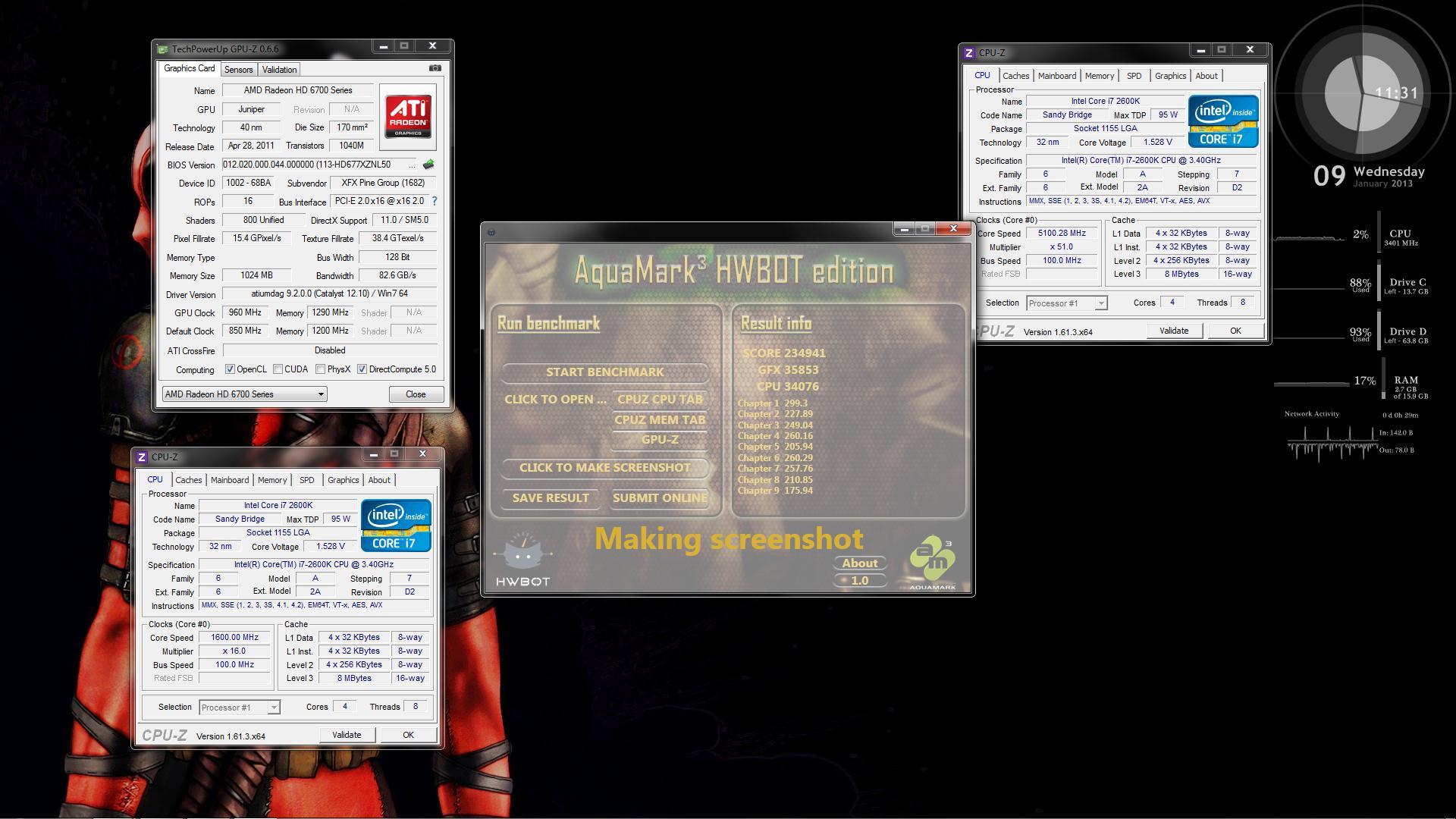Click the Drive D 93% used meter
The image size is (1456, 819).
point(1352,335)
